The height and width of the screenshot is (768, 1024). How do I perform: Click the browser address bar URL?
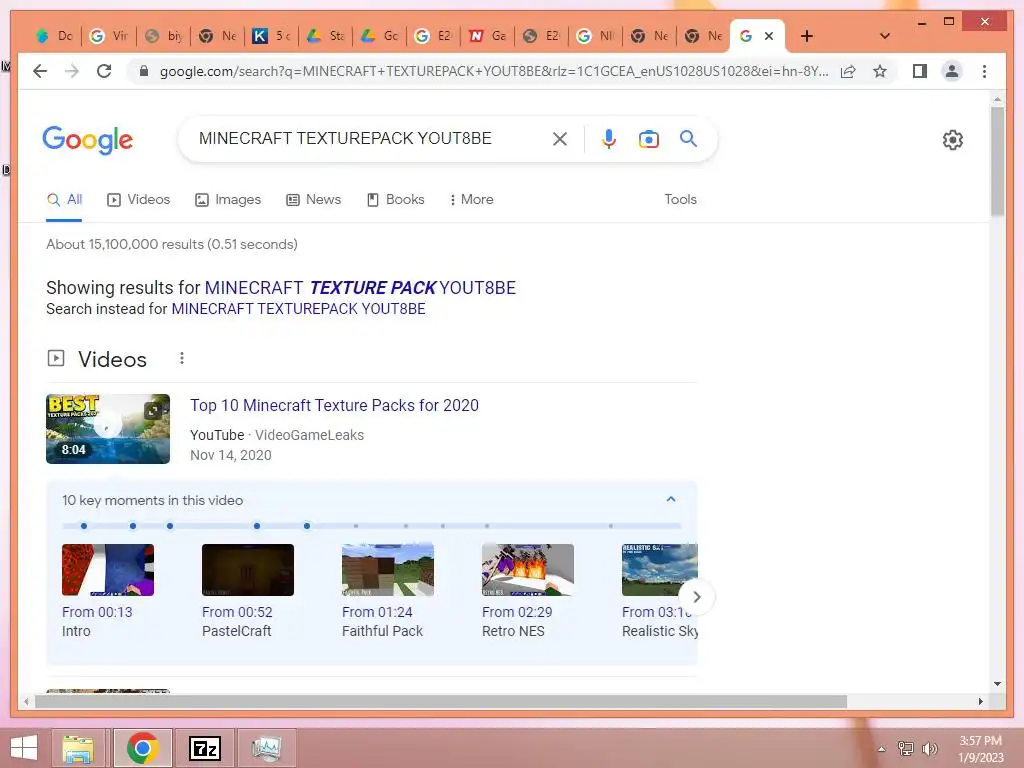[494, 71]
